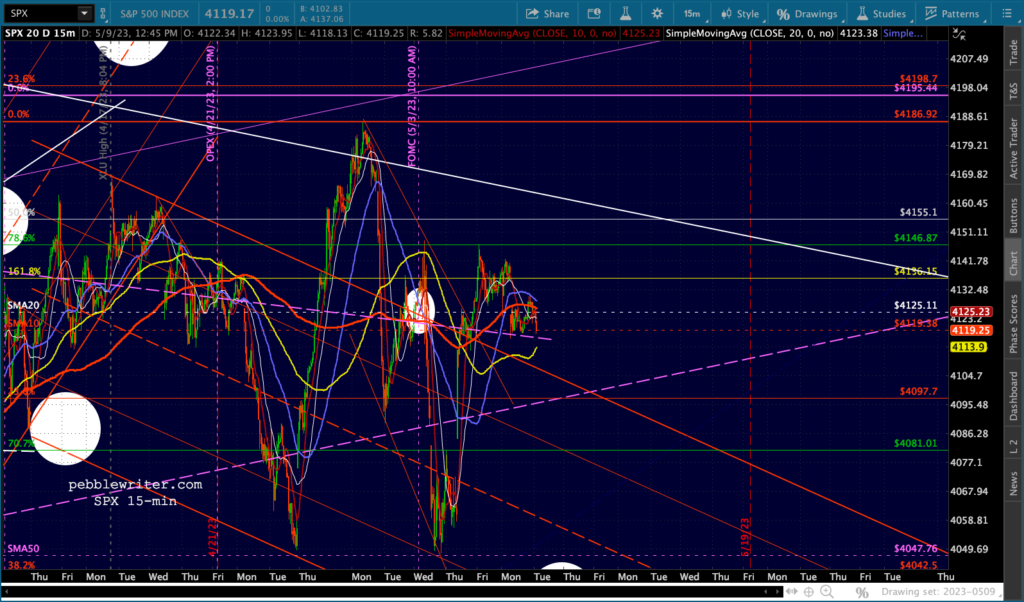The height and width of the screenshot is (602, 1024).
Task: Open the Patterns menu
Action: click(x=951, y=13)
